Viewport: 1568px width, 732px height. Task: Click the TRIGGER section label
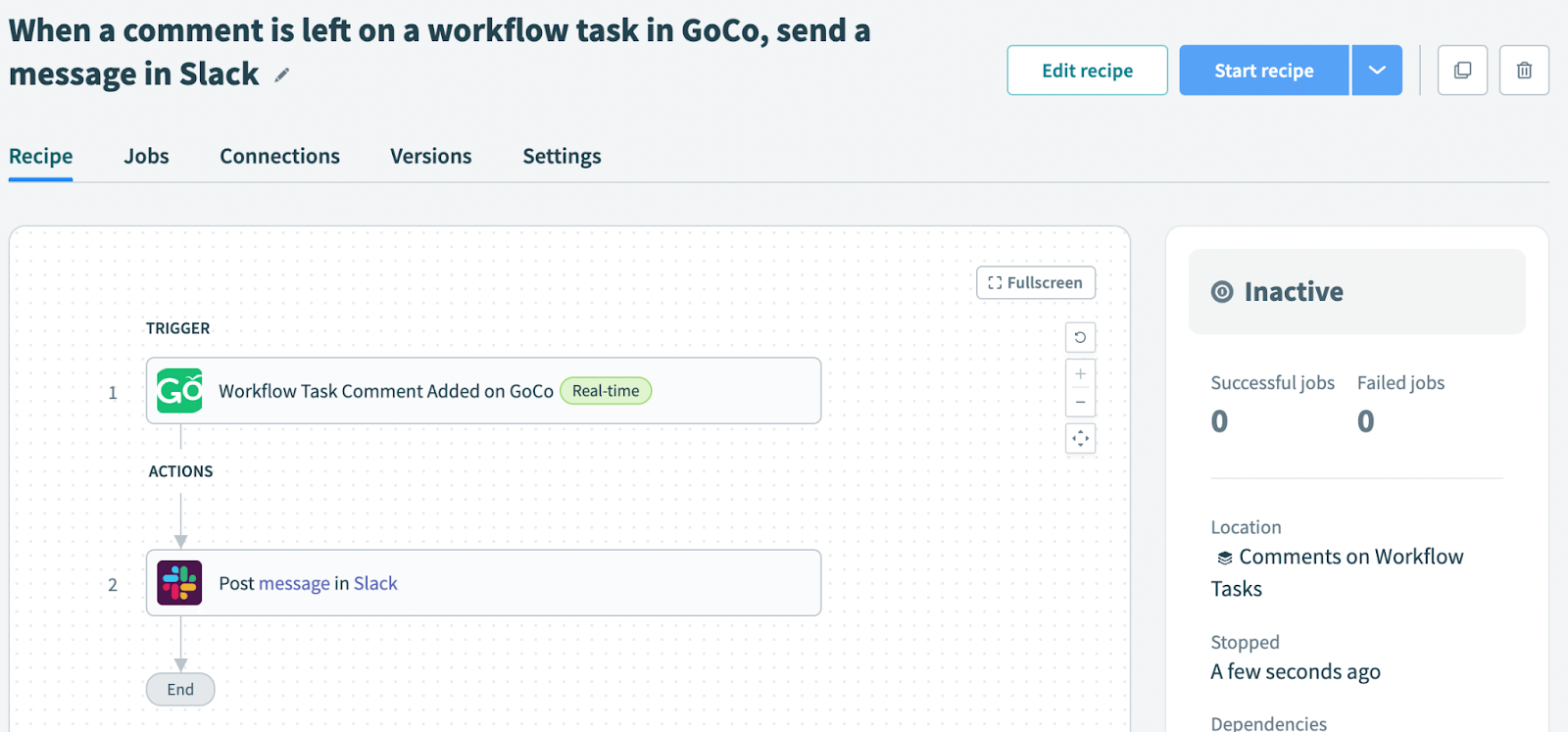pos(178,328)
